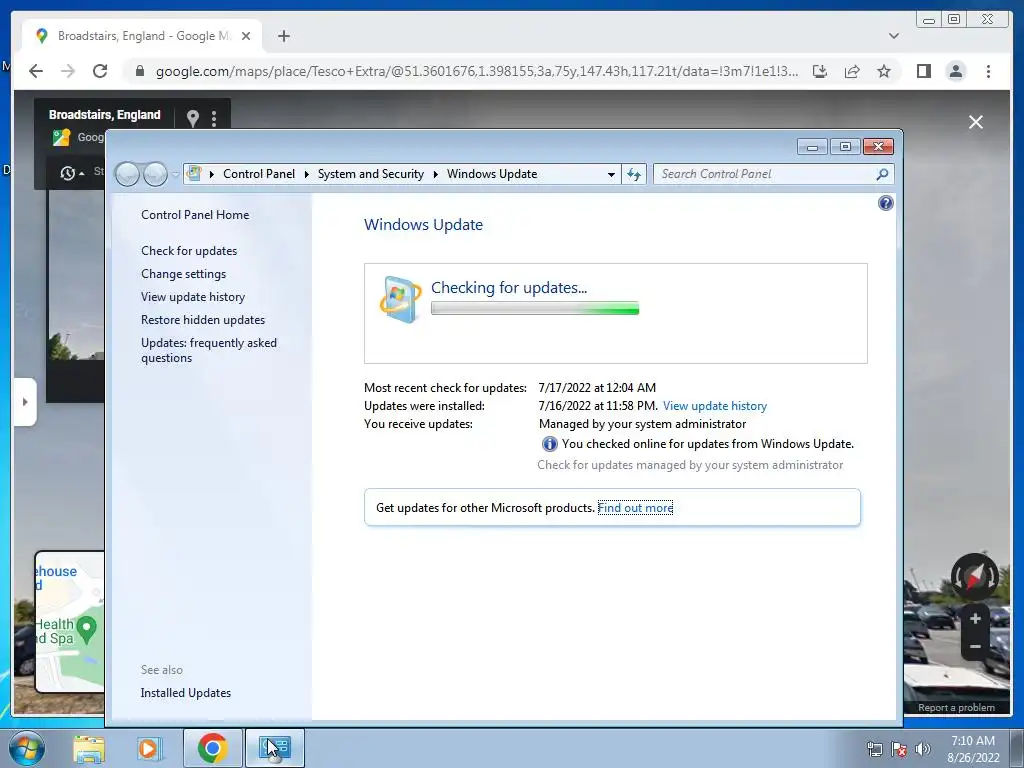The width and height of the screenshot is (1024, 768).
Task: Open Change settings link
Action: 184,274
